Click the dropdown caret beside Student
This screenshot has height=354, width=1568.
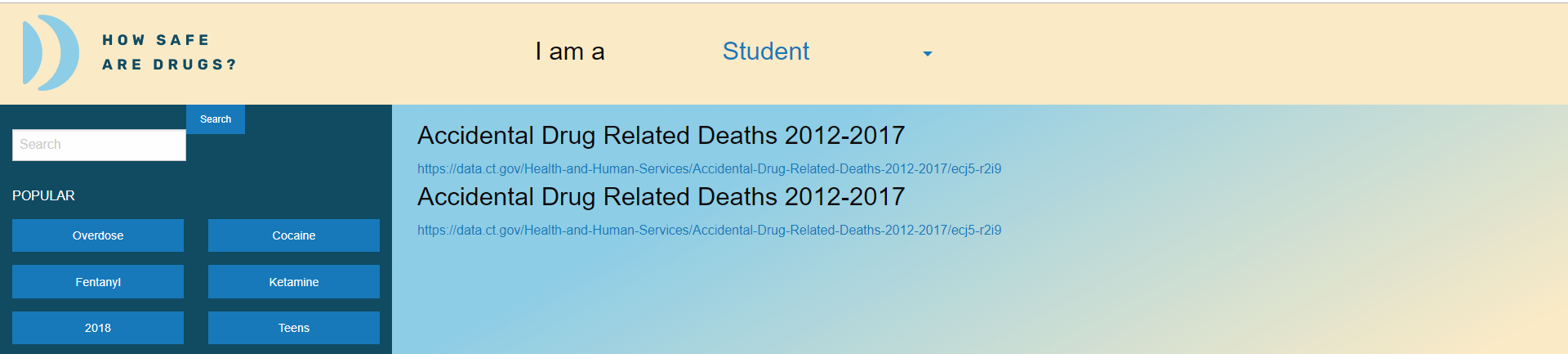927,54
